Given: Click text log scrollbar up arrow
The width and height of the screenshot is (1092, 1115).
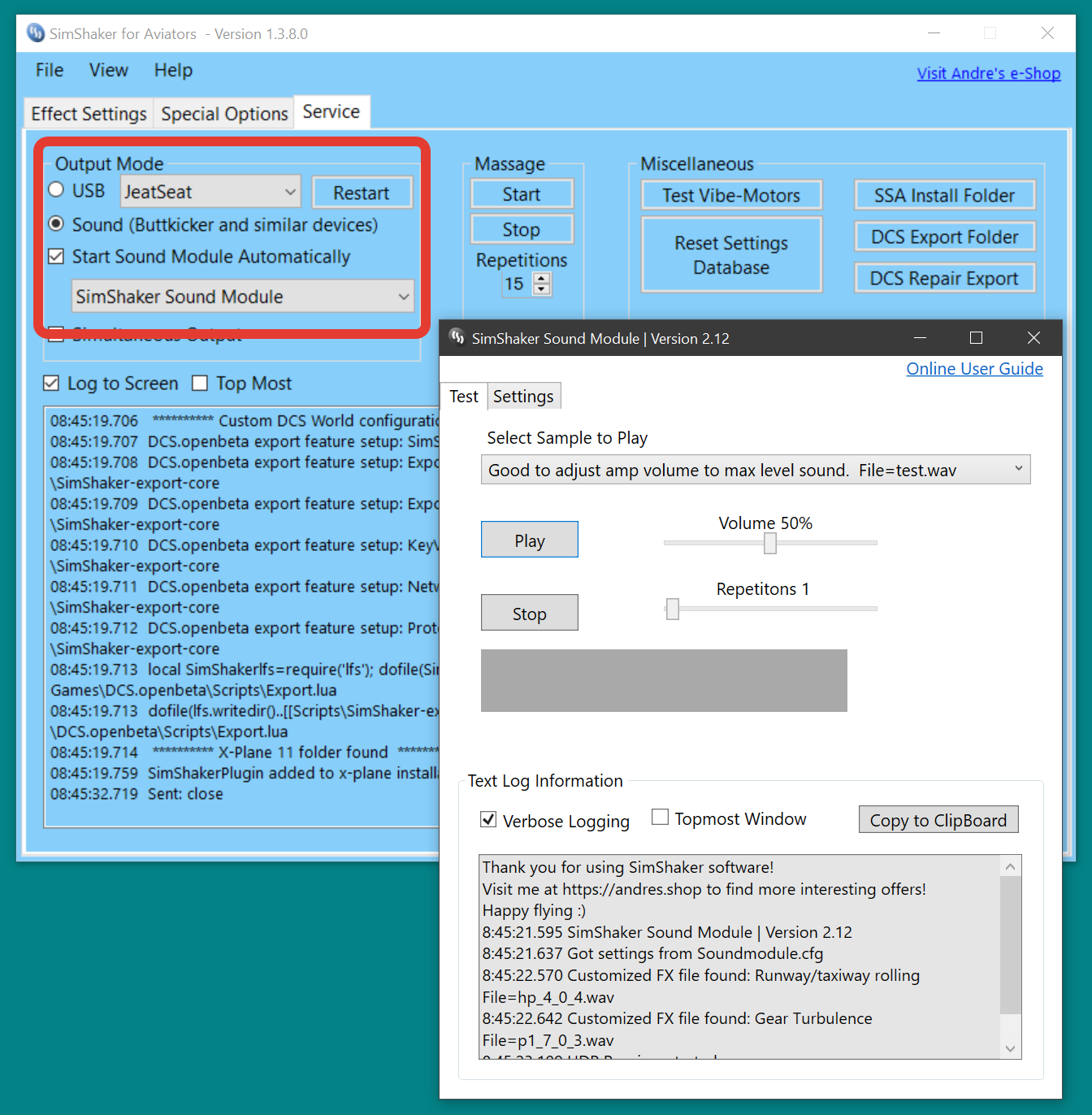Looking at the screenshot, I should click(x=1011, y=866).
